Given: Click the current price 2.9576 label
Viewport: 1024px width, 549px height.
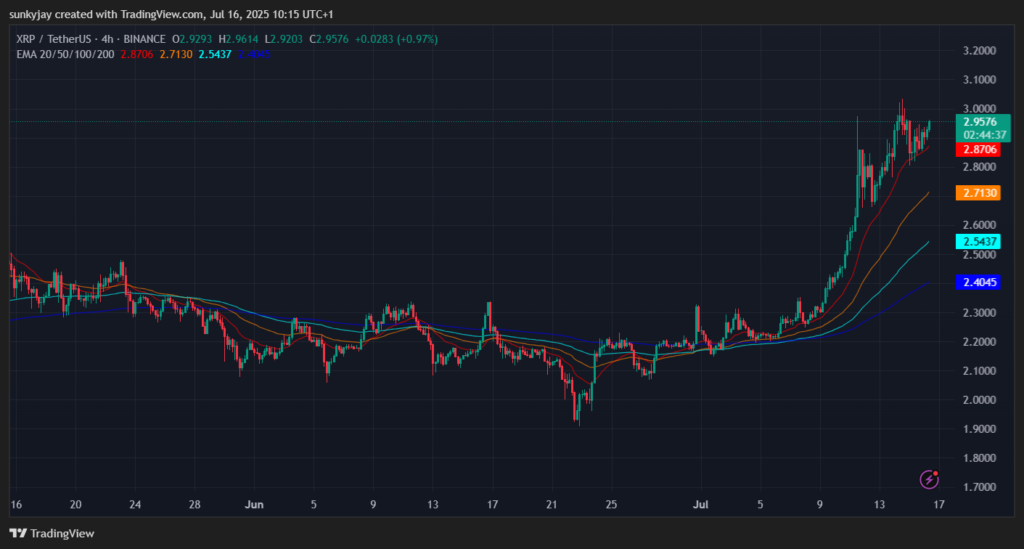Looking at the screenshot, I should point(982,121).
